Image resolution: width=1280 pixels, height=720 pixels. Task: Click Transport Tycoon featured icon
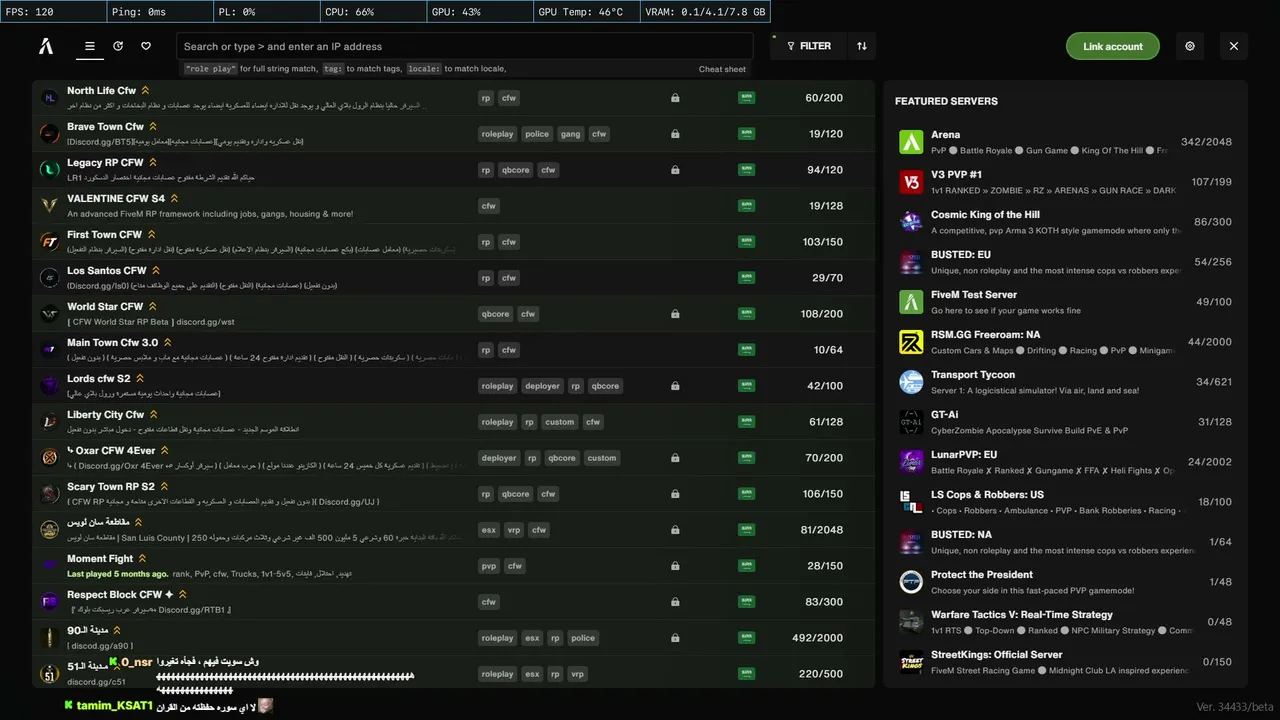tap(911, 382)
